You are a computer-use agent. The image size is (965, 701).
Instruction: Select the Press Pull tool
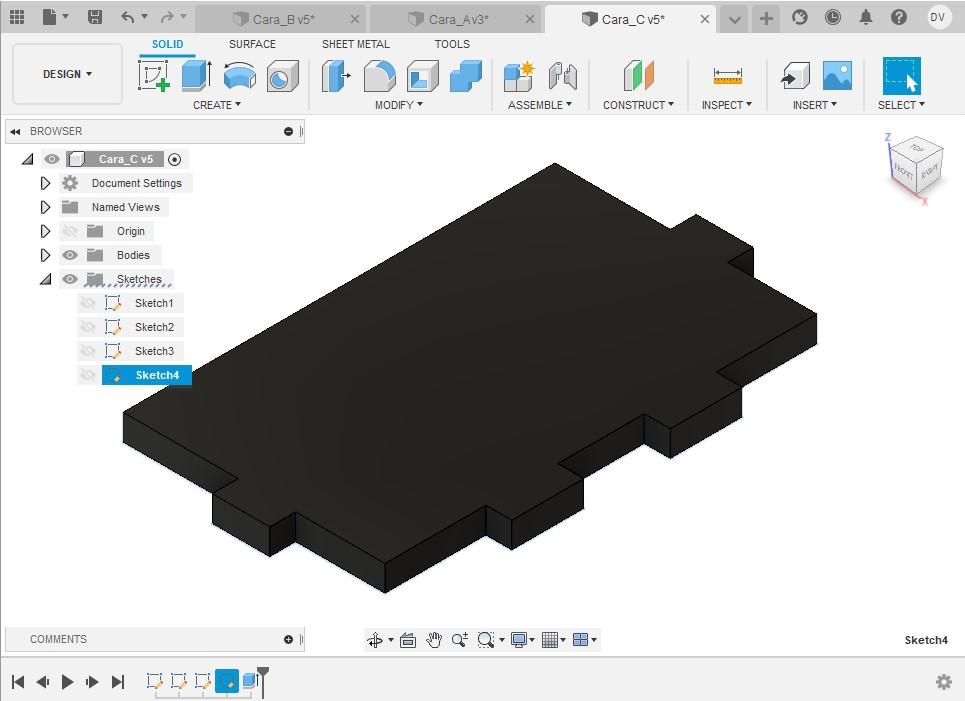(336, 76)
